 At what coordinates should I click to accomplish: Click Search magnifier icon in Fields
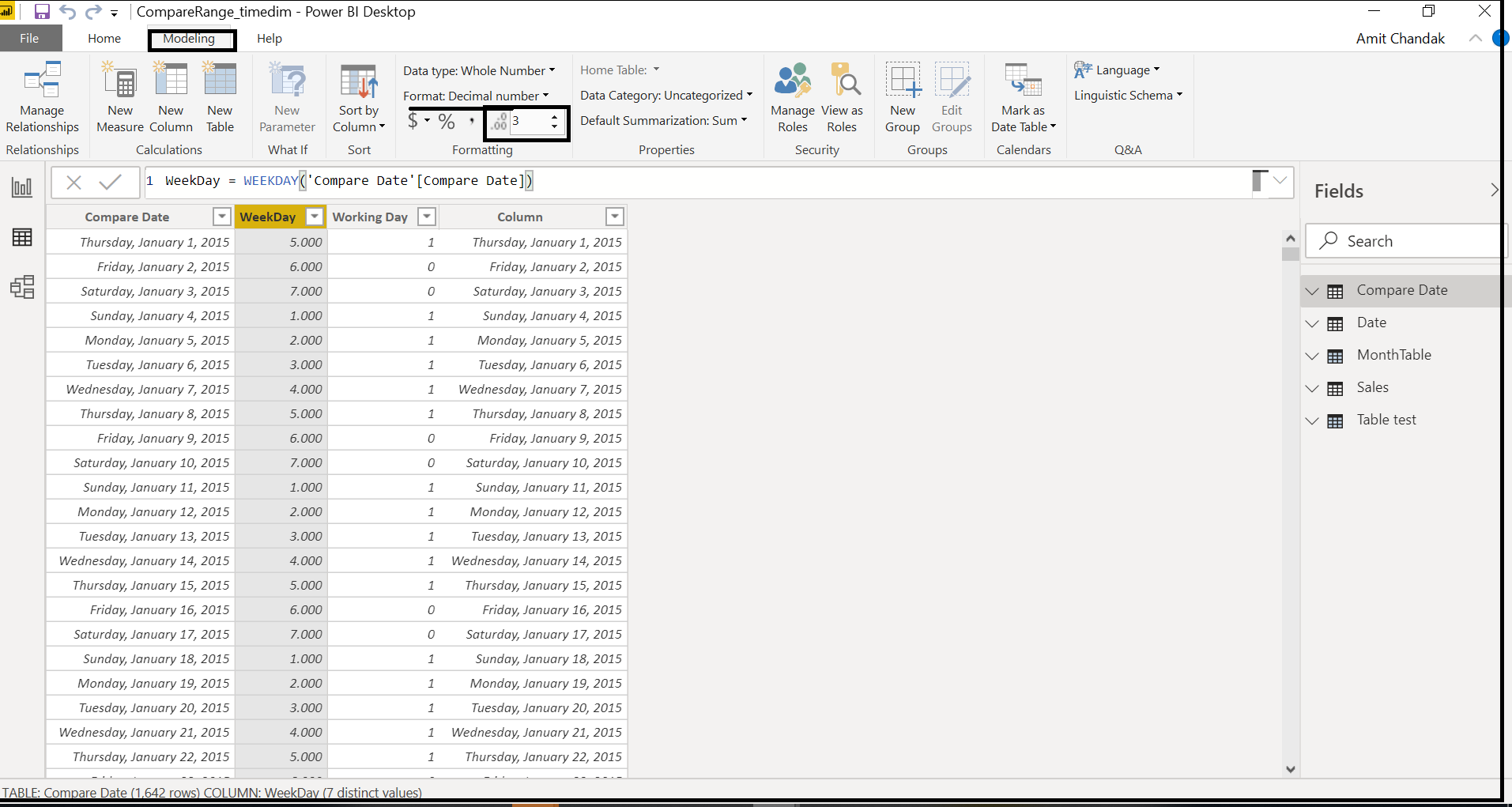[x=1329, y=240]
